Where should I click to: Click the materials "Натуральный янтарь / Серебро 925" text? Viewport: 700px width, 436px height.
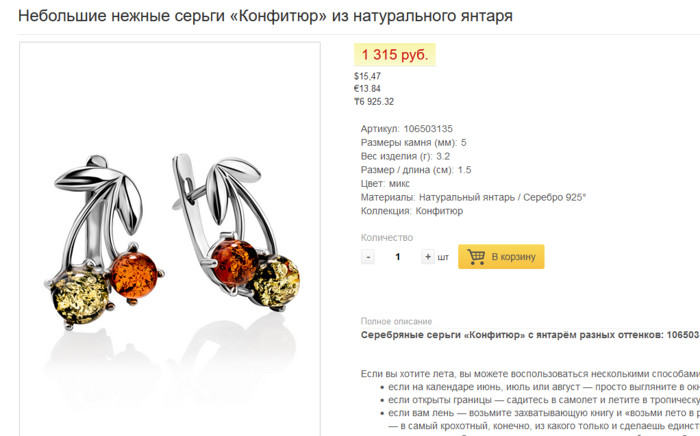click(502, 197)
